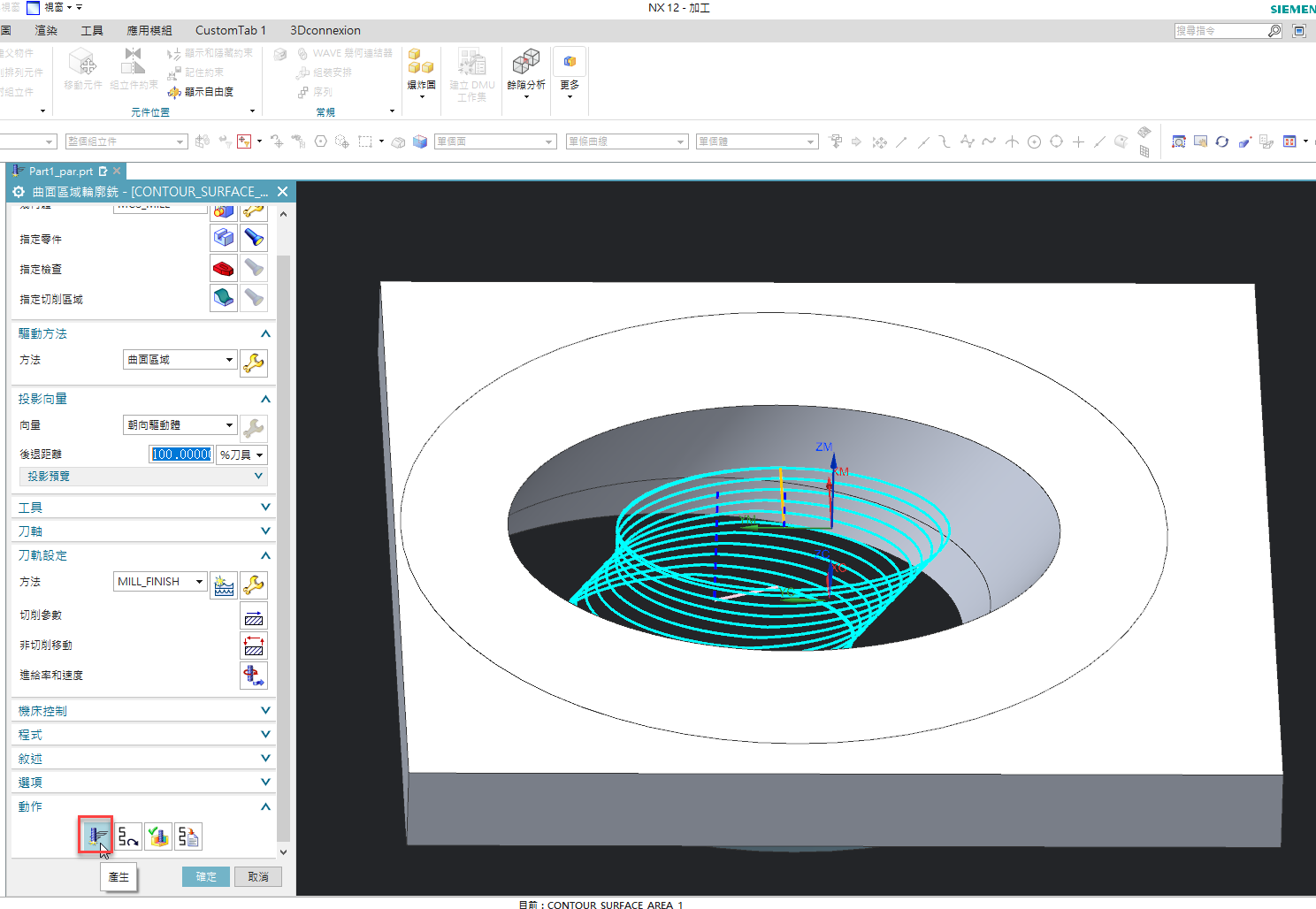Click the blue cube face-selection toolbar icon
The image size is (1316, 909).
point(420,141)
